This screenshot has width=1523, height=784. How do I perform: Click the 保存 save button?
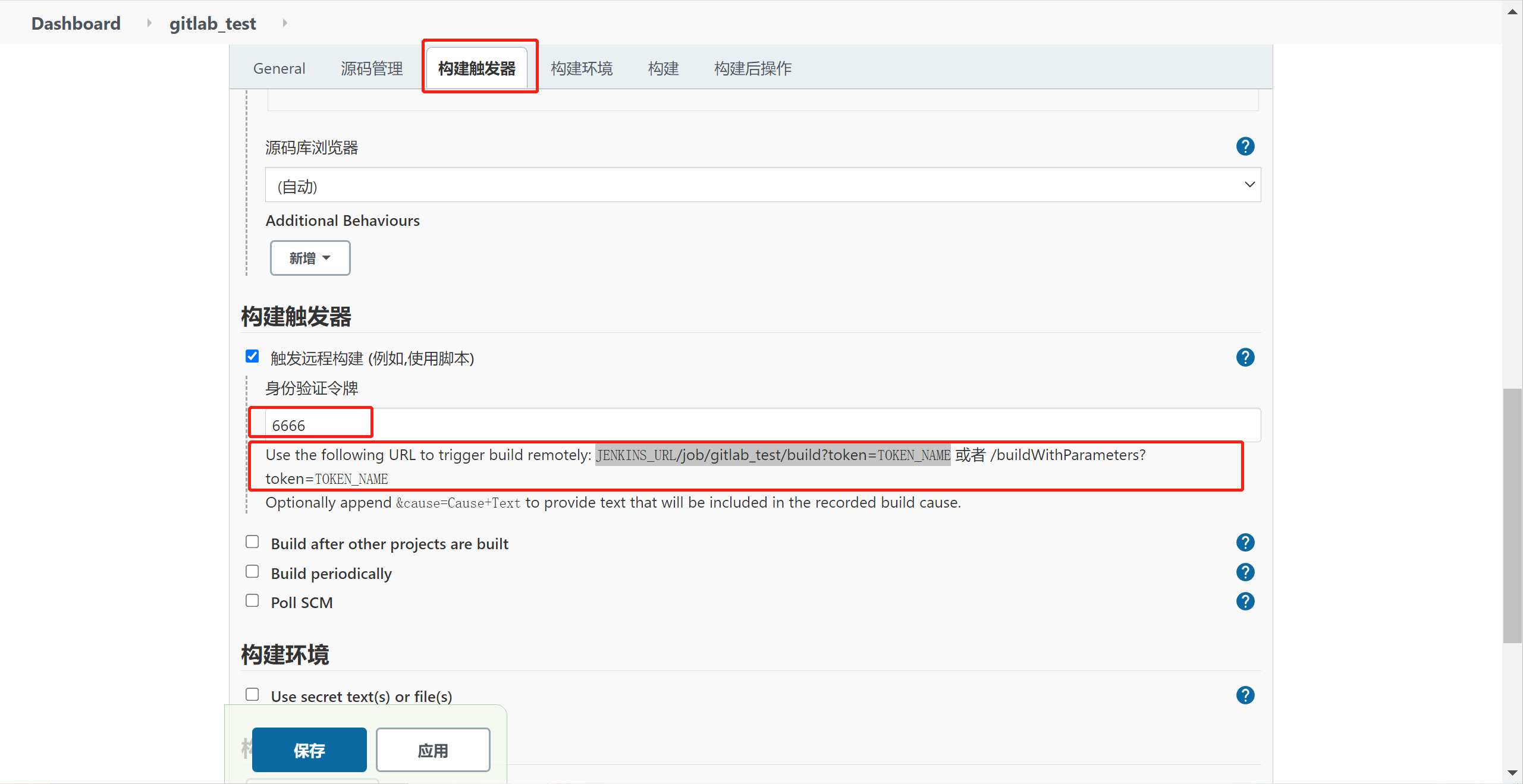tap(309, 750)
